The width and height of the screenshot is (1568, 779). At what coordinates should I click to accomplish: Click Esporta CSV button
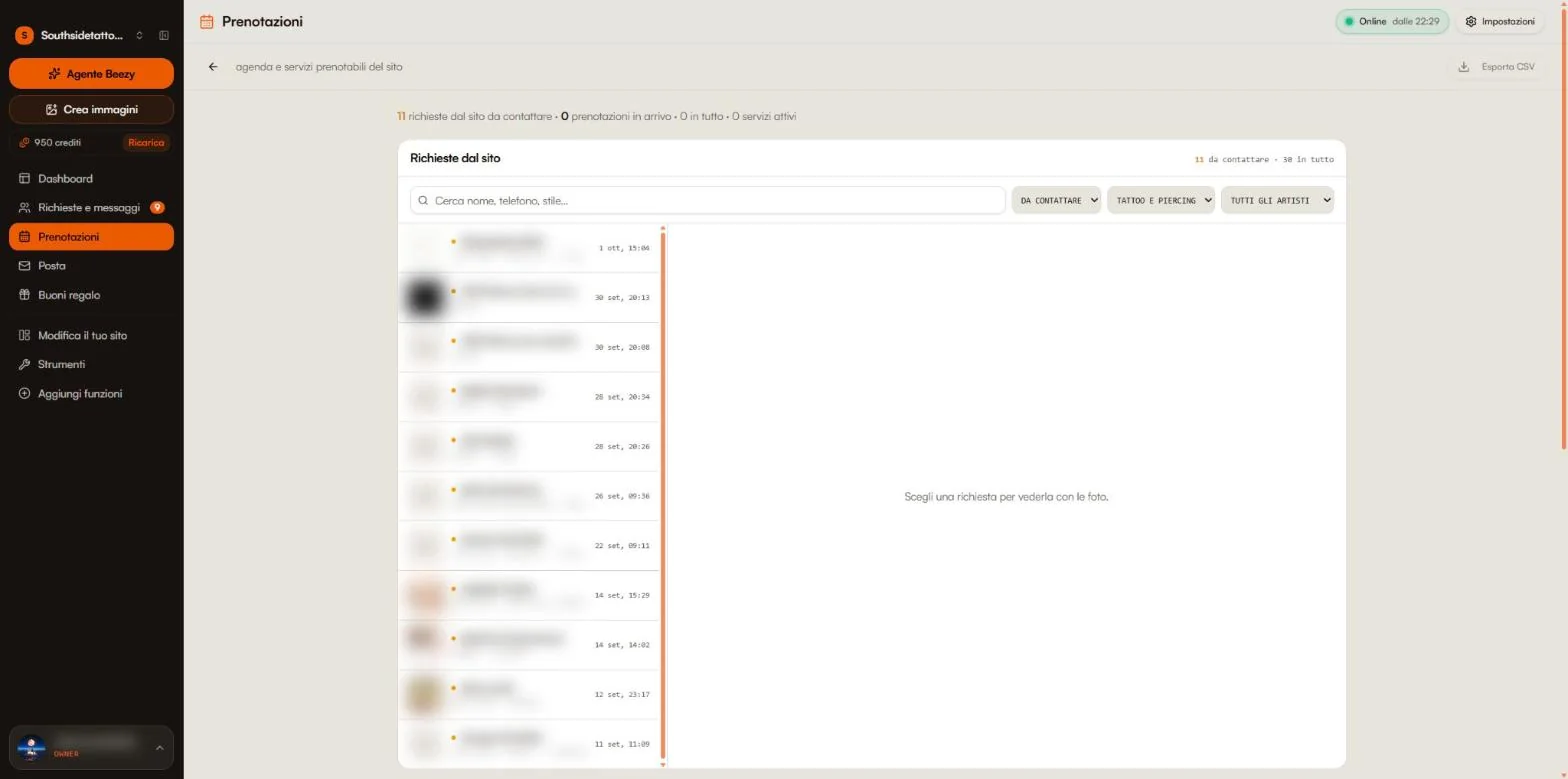pos(1496,67)
